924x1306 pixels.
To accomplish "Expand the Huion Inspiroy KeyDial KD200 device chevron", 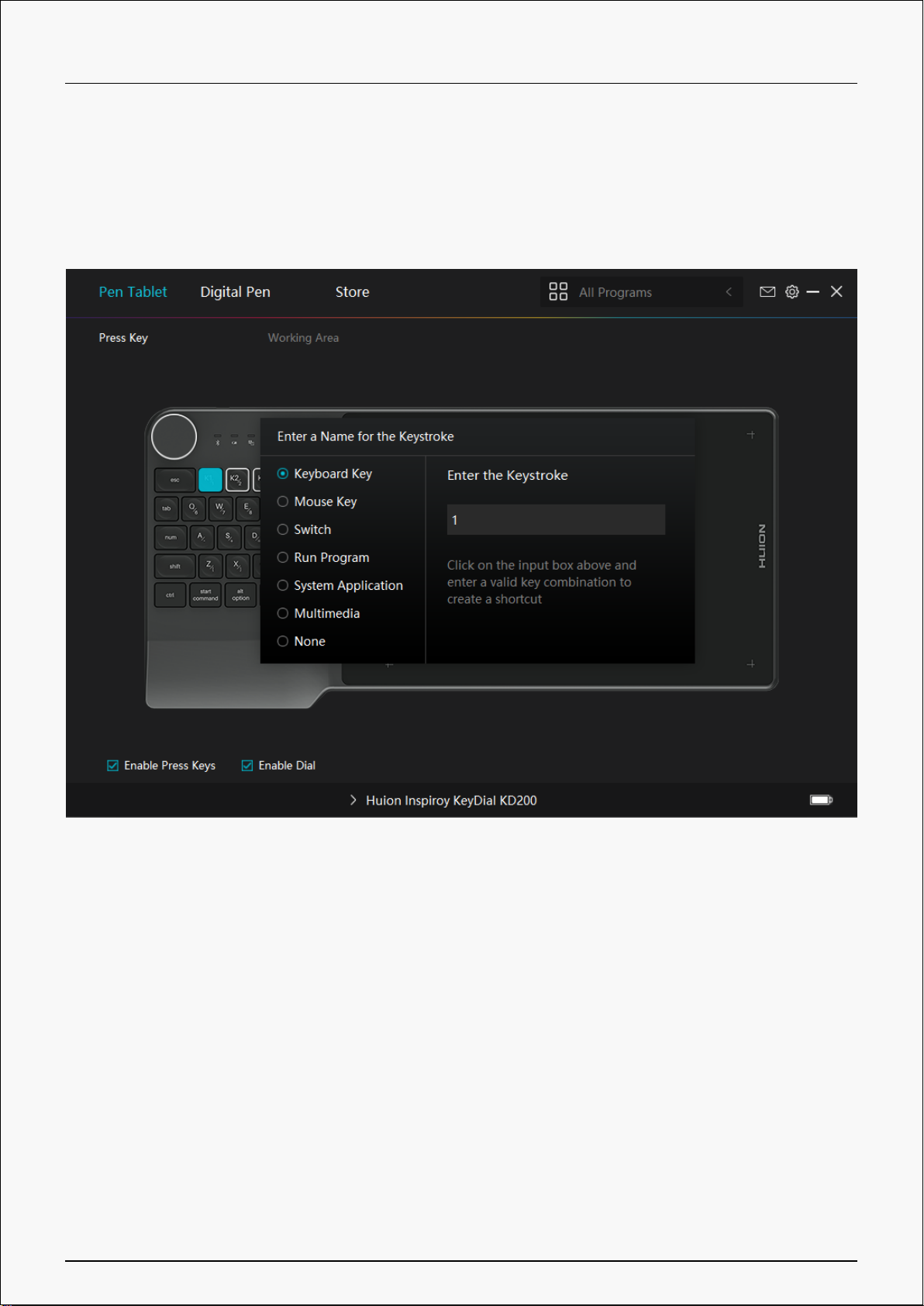I will [x=353, y=800].
